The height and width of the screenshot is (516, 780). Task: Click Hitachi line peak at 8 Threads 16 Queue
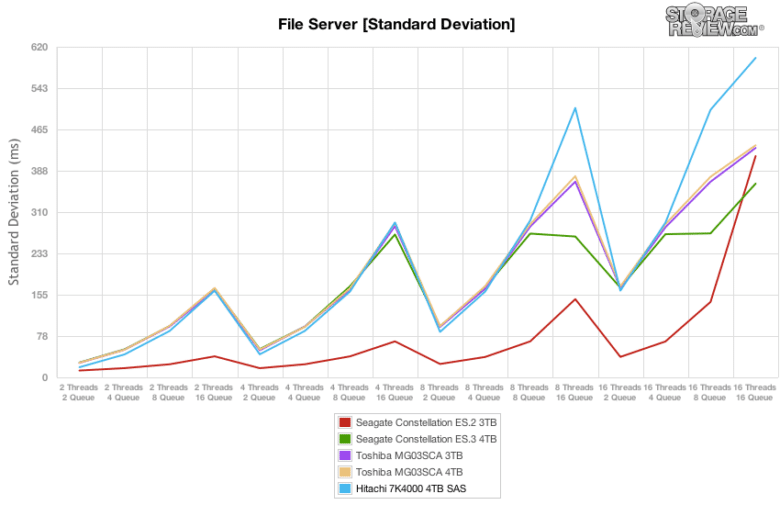(x=575, y=108)
